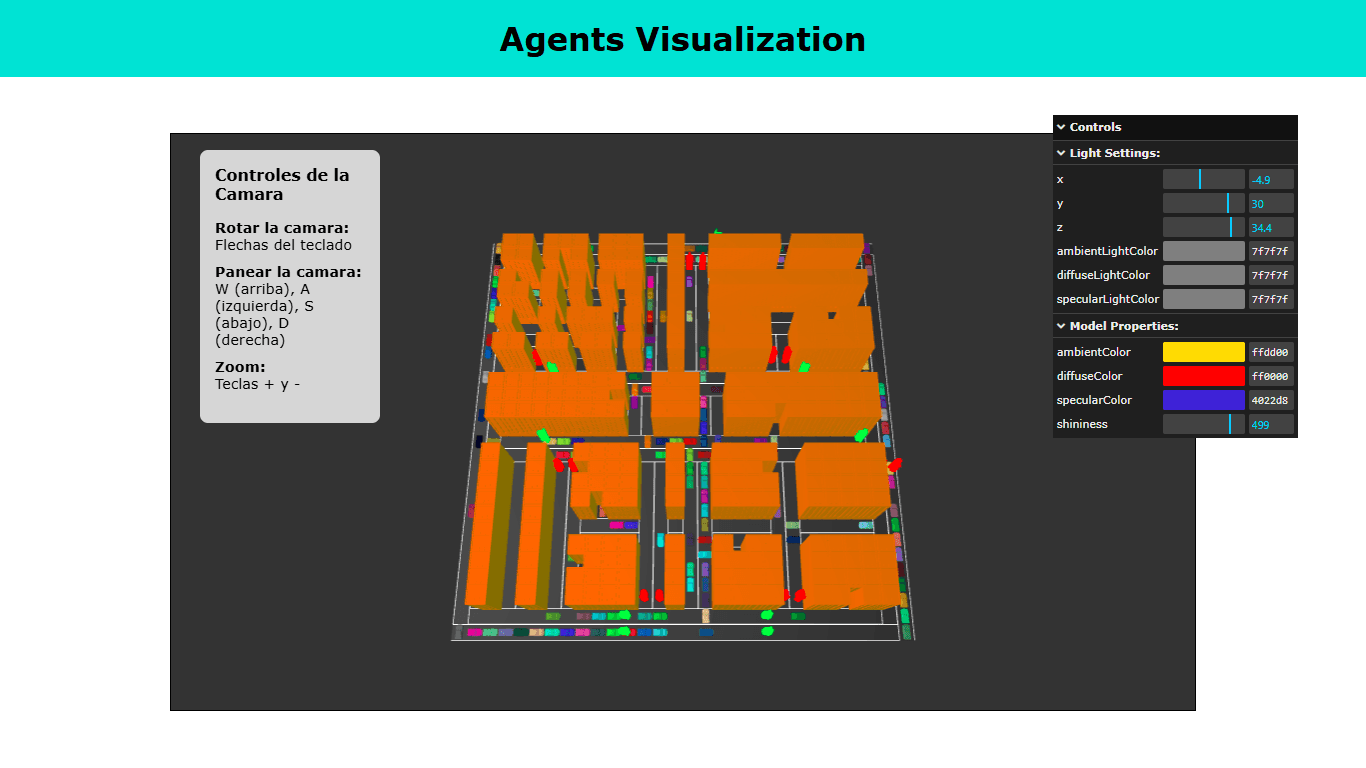Open the yellow ambientColor swatch
Screen dimensions: 1366x768
tap(1203, 352)
